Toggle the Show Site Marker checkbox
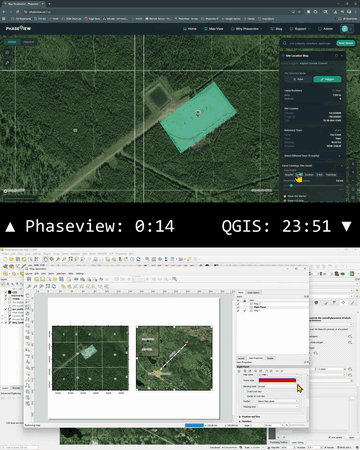This screenshot has width=360, height=450. pos(285,196)
